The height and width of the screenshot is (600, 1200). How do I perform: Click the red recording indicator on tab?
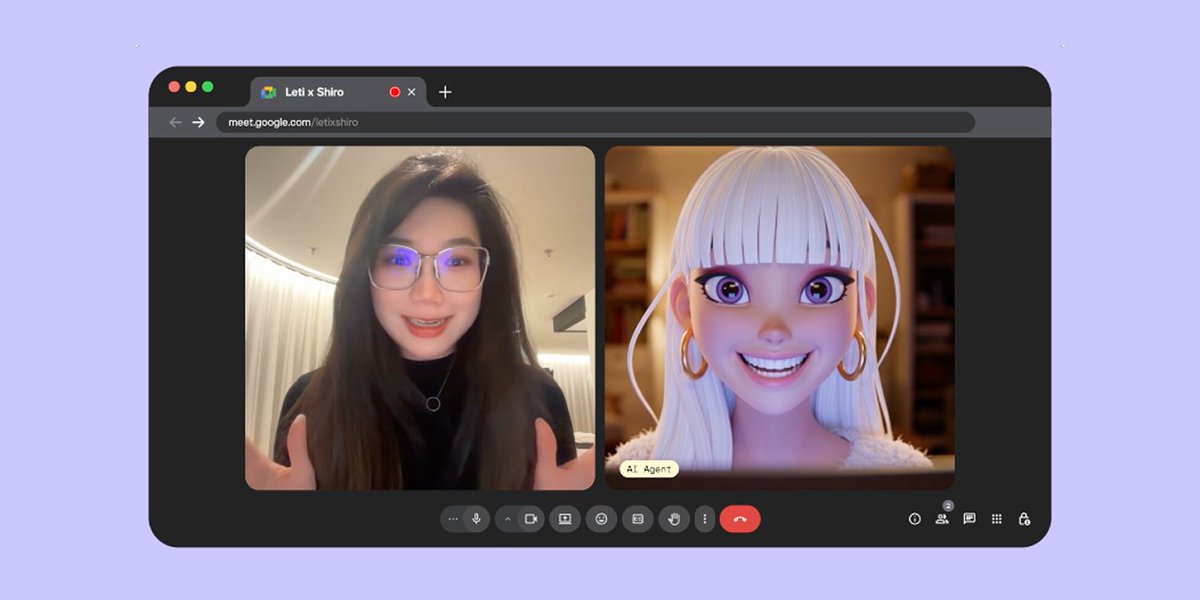(x=395, y=92)
